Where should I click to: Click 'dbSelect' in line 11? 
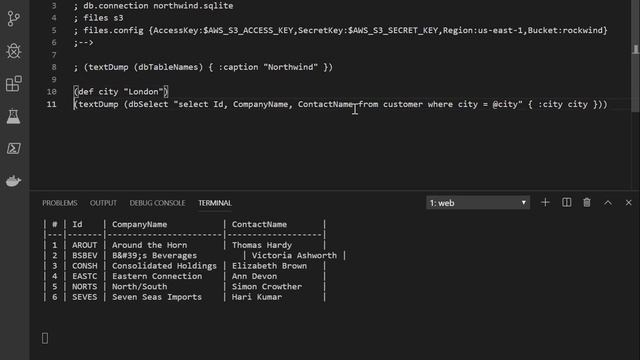coord(148,104)
